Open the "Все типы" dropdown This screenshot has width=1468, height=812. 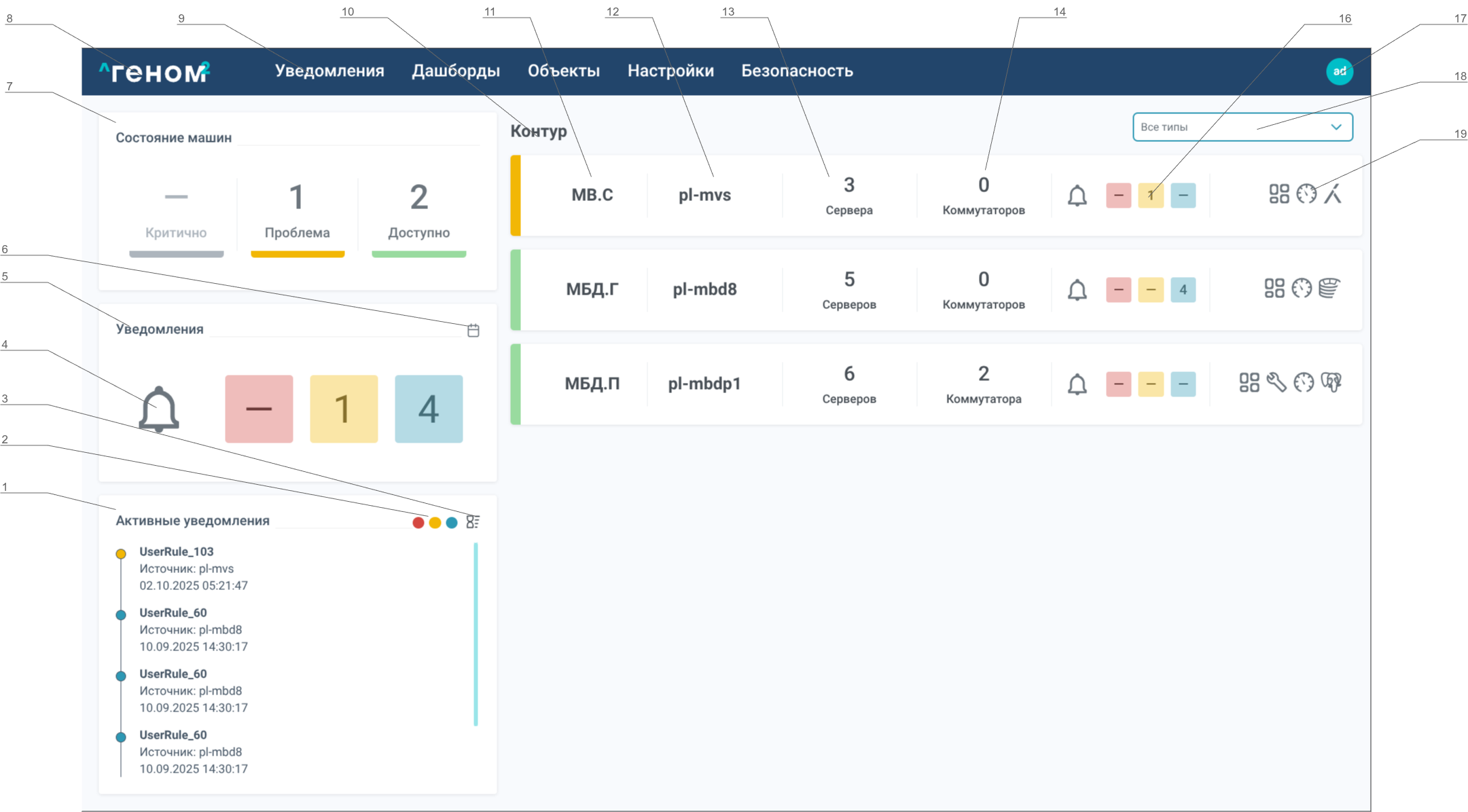(x=1242, y=126)
